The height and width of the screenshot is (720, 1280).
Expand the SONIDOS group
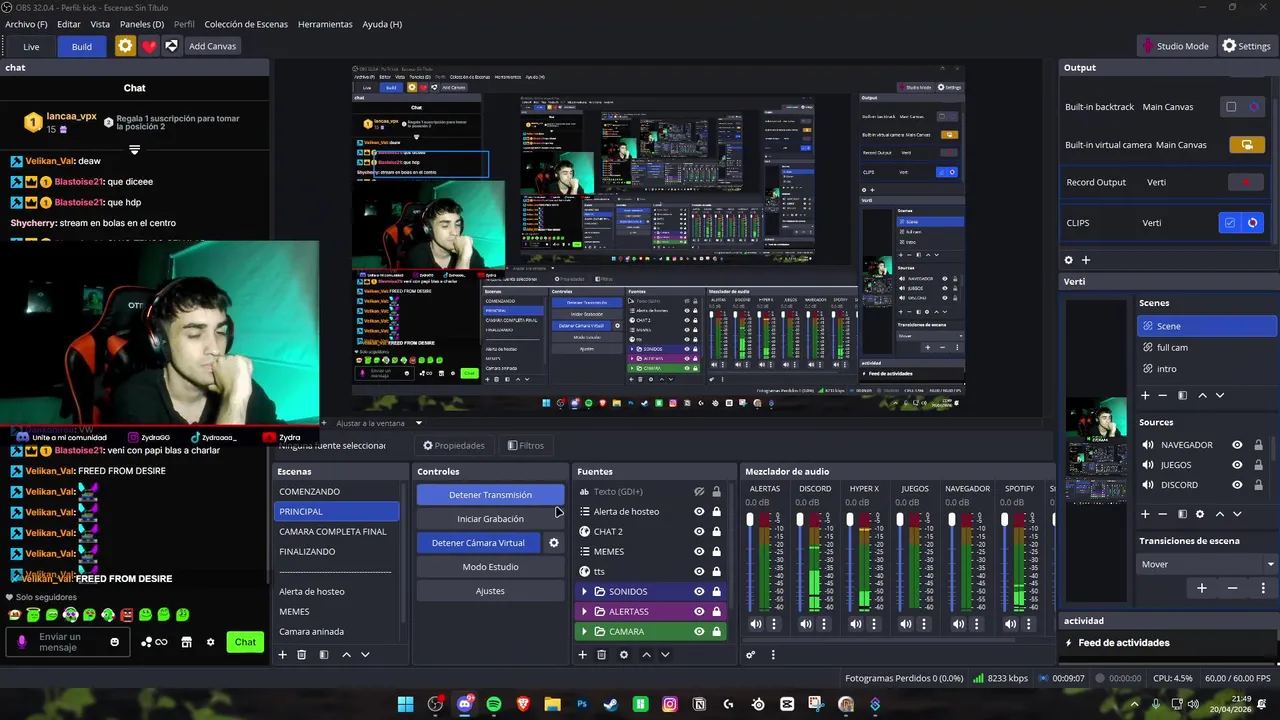coord(584,592)
